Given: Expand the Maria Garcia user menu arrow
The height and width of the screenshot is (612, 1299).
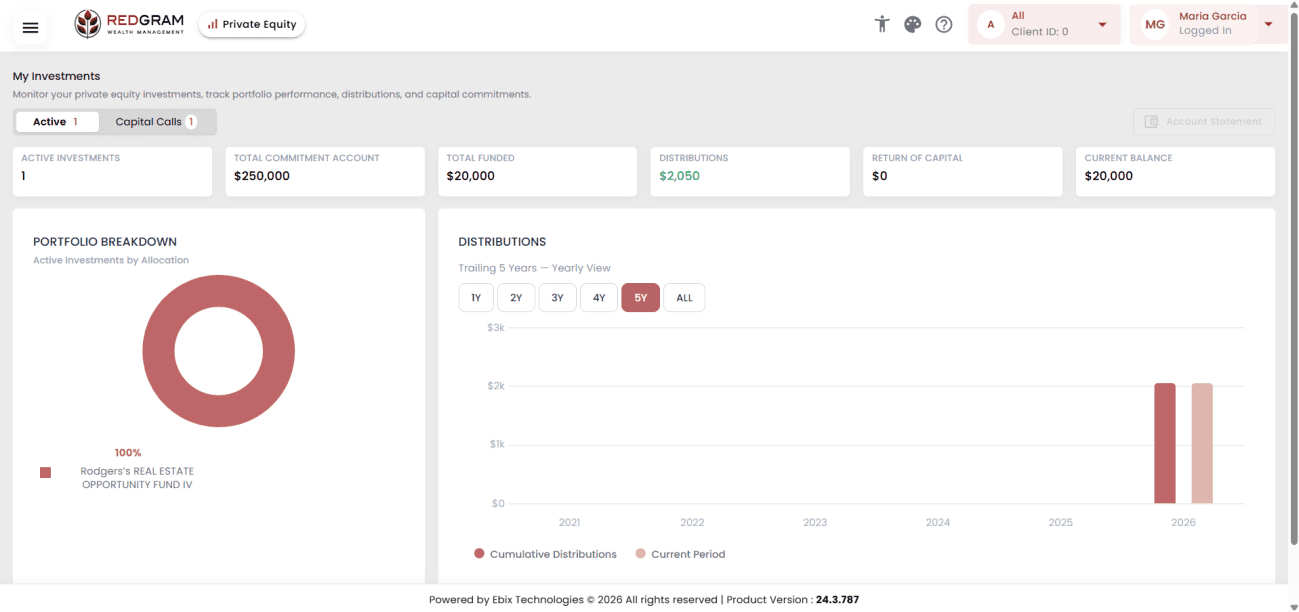Looking at the screenshot, I should [1268, 24].
